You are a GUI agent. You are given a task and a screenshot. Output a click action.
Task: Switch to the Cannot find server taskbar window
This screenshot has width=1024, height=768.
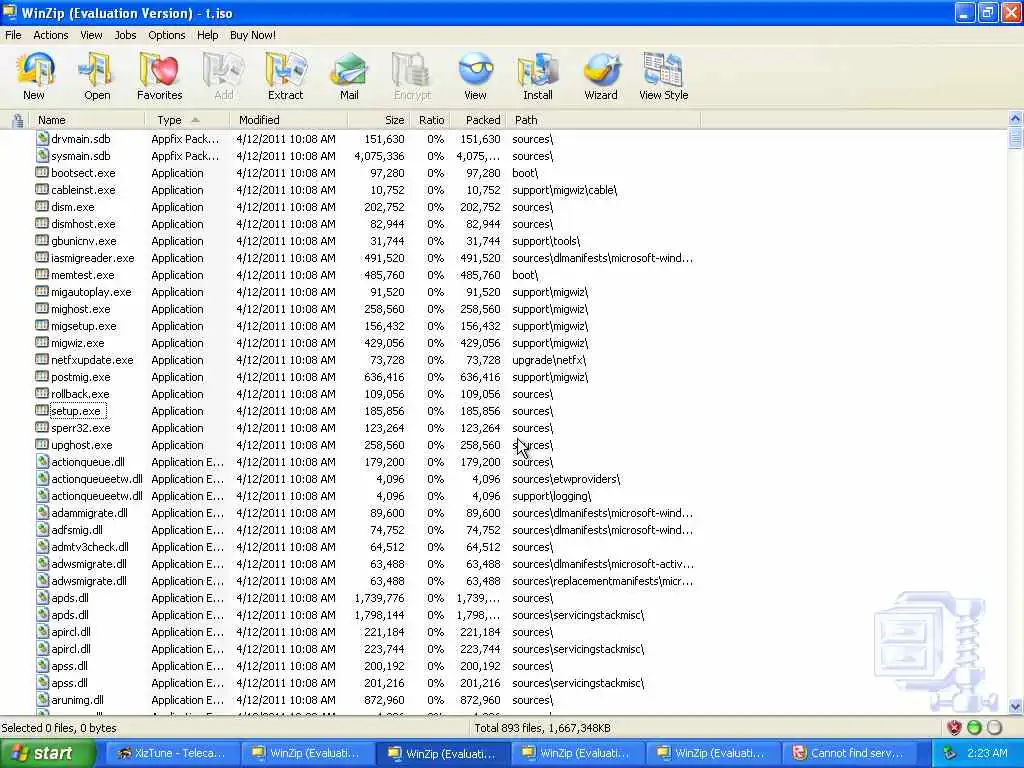point(848,753)
